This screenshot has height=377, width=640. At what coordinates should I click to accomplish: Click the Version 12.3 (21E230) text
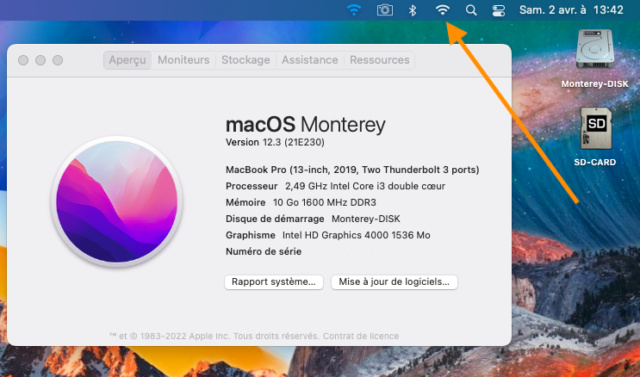tap(275, 142)
